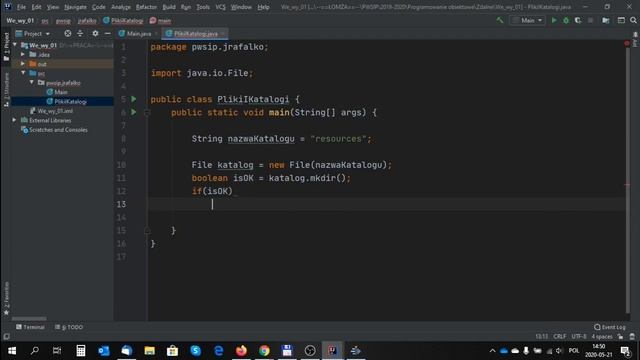Open File Explorer from taskbar
This screenshot has width=640, height=360.
pos(149,351)
